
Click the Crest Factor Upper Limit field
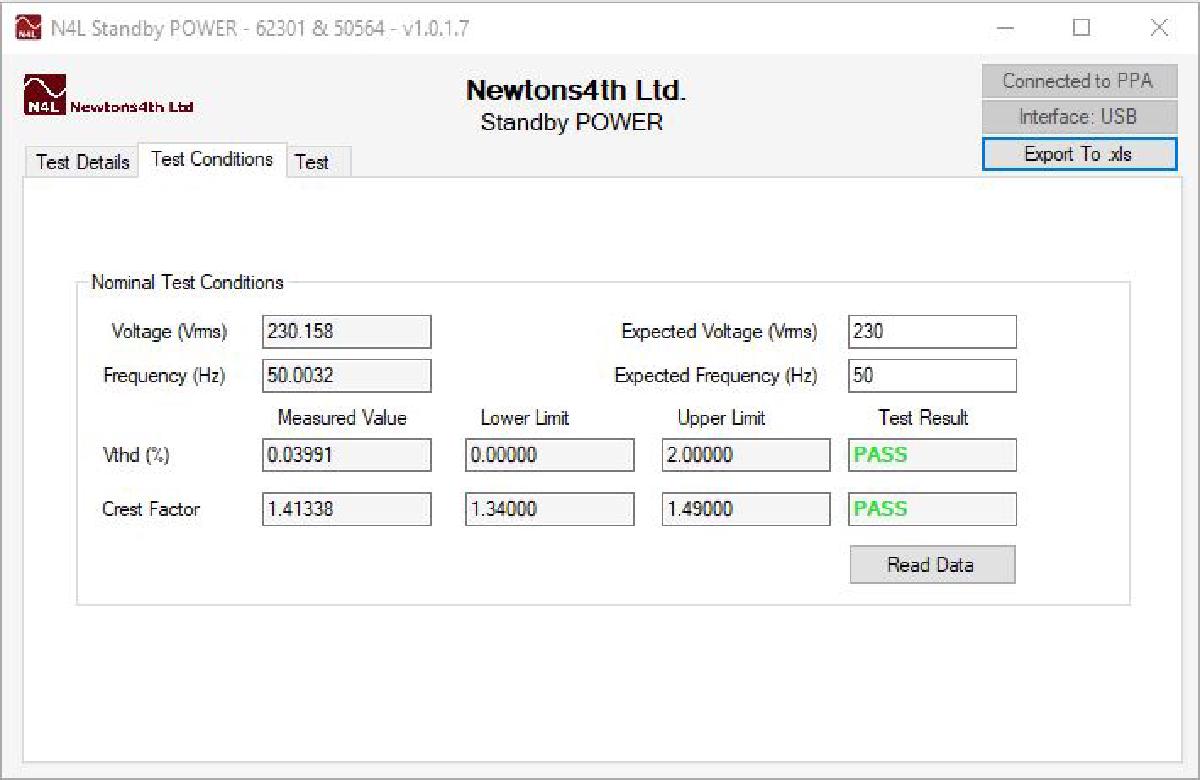[x=744, y=509]
